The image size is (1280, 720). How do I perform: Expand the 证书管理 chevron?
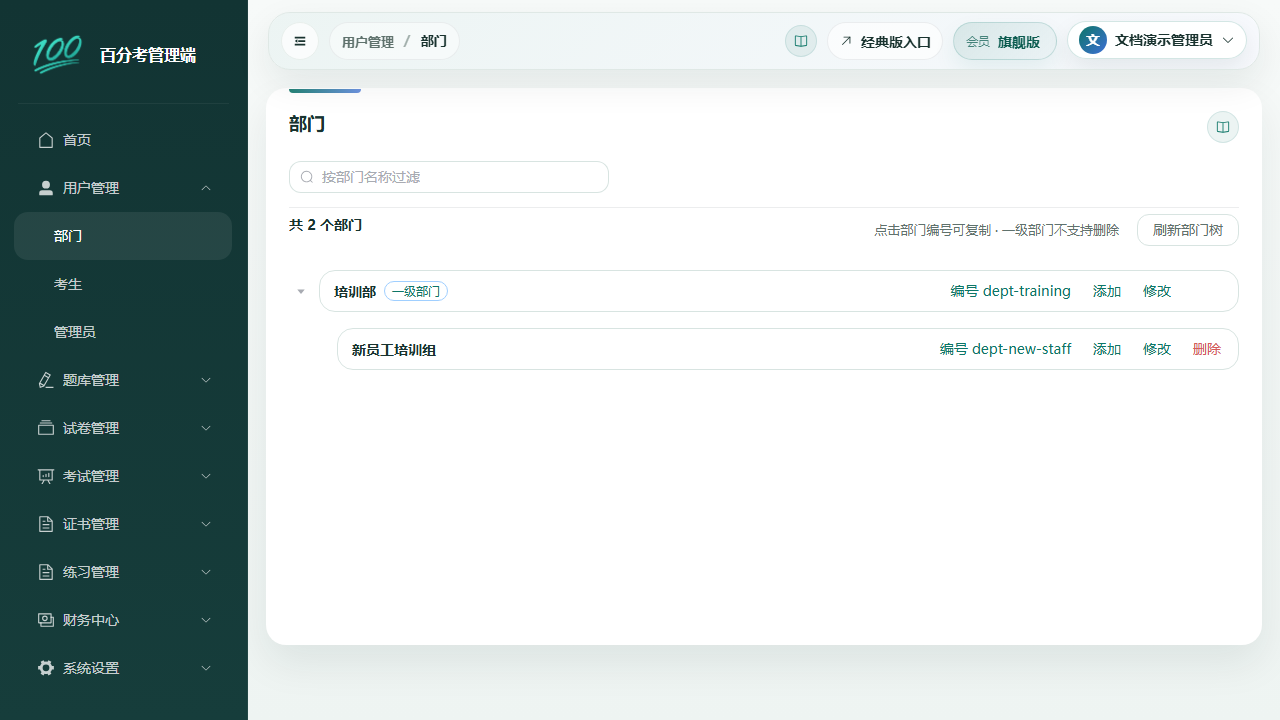[206, 524]
